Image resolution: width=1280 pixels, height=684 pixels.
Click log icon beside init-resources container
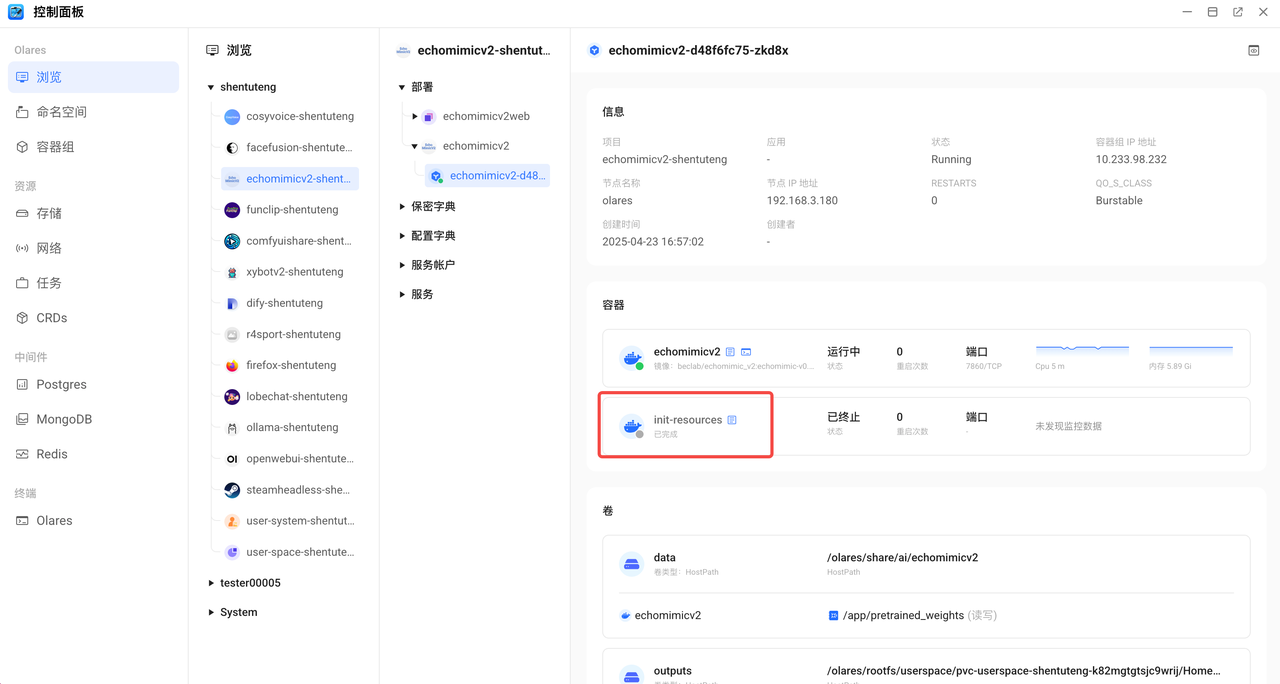click(x=732, y=420)
